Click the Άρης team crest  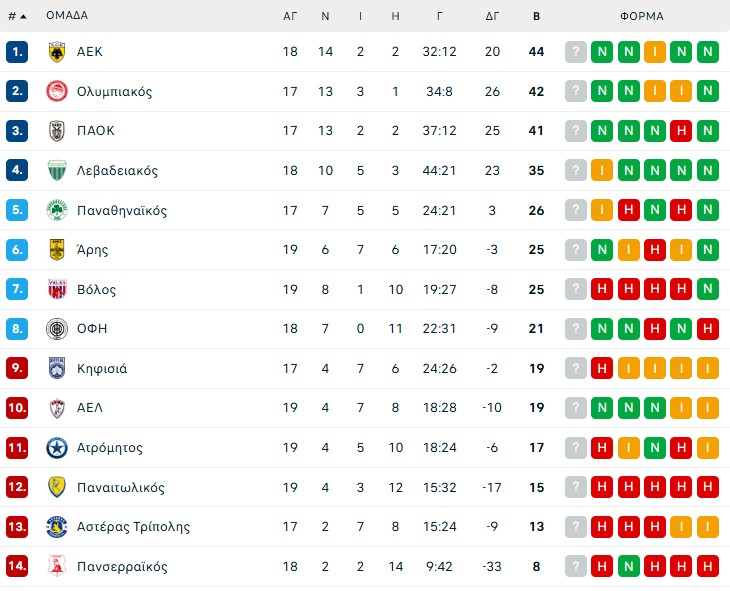point(56,250)
